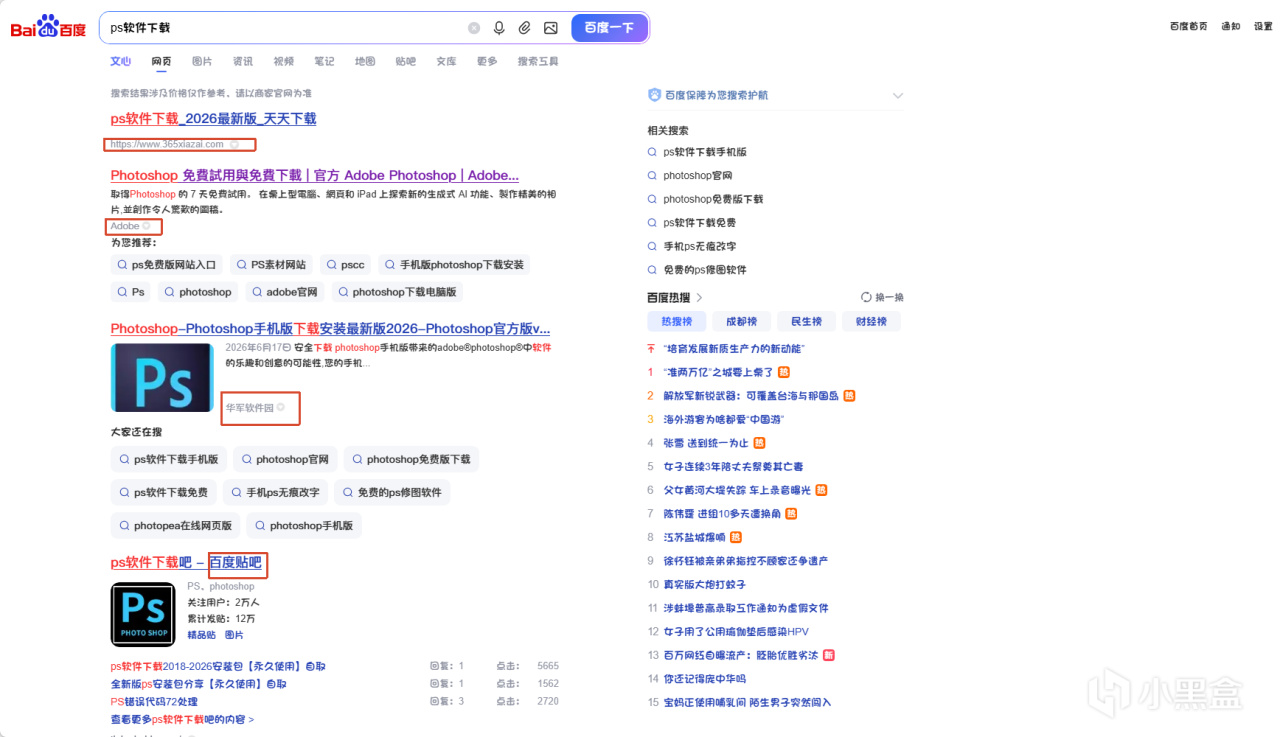Screen dimensions: 1280x737
Task: Focus the search field containing ps软件下载
Action: point(285,28)
